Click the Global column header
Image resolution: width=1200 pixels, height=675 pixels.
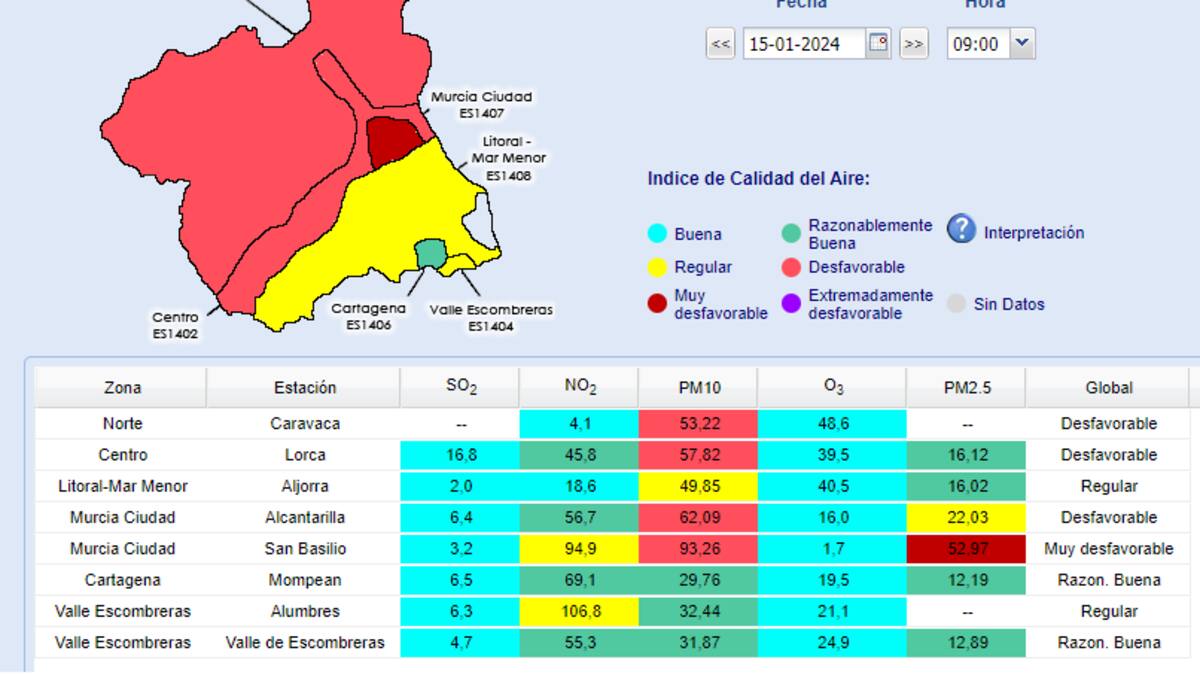coord(1109,388)
